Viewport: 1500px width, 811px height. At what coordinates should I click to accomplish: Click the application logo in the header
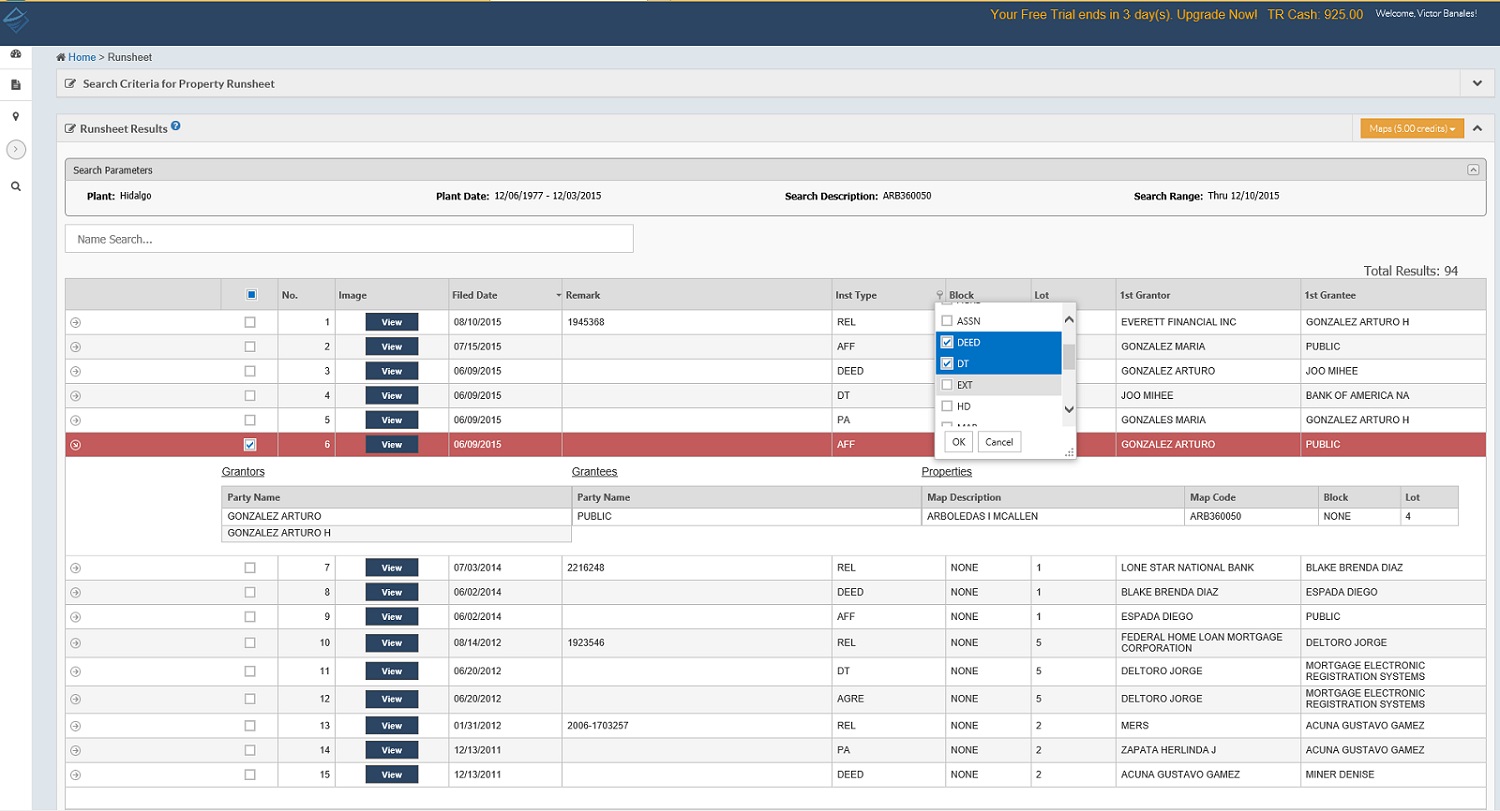15,21
